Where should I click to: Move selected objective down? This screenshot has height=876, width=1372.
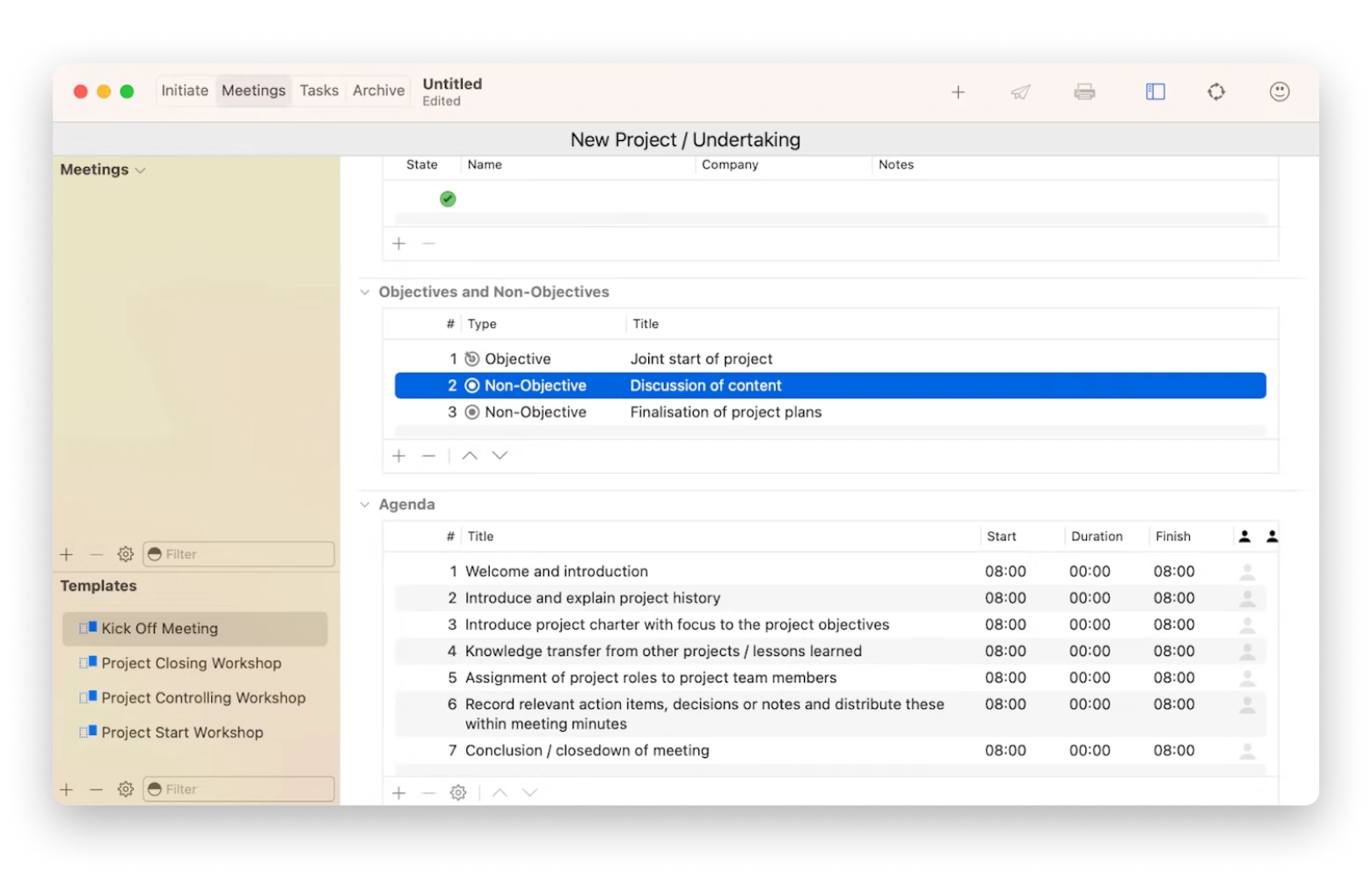500,456
